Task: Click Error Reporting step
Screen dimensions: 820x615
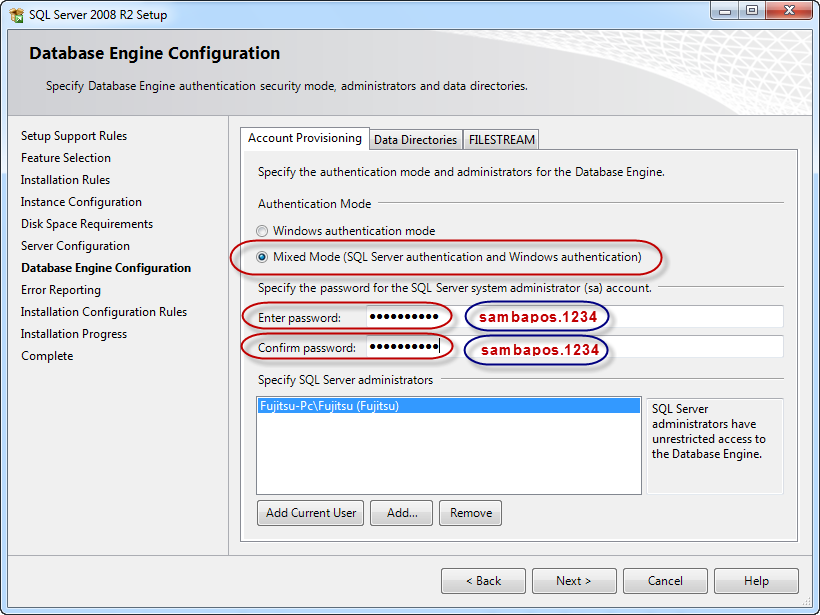Action: click(61, 290)
